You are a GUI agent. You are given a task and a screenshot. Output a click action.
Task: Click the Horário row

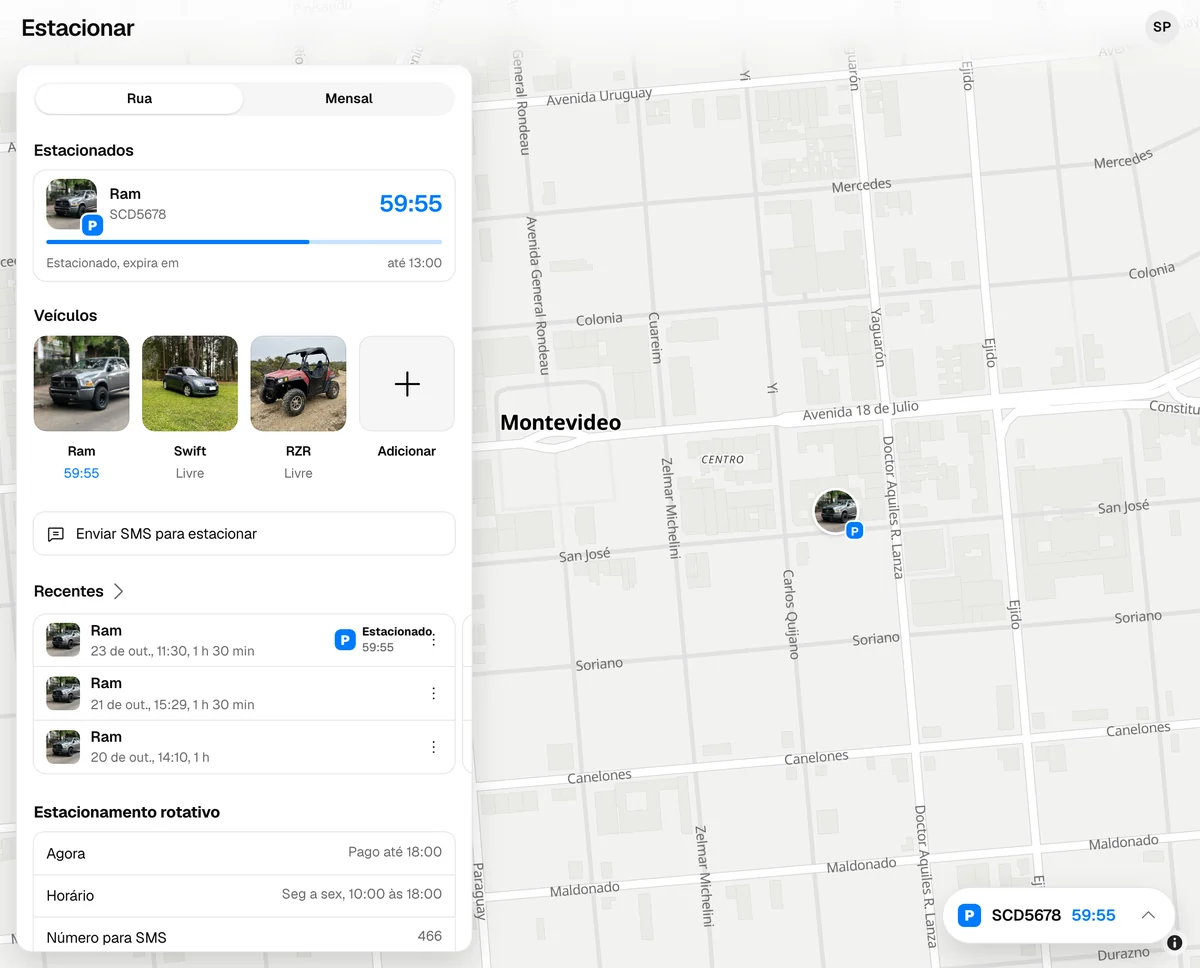tap(244, 895)
